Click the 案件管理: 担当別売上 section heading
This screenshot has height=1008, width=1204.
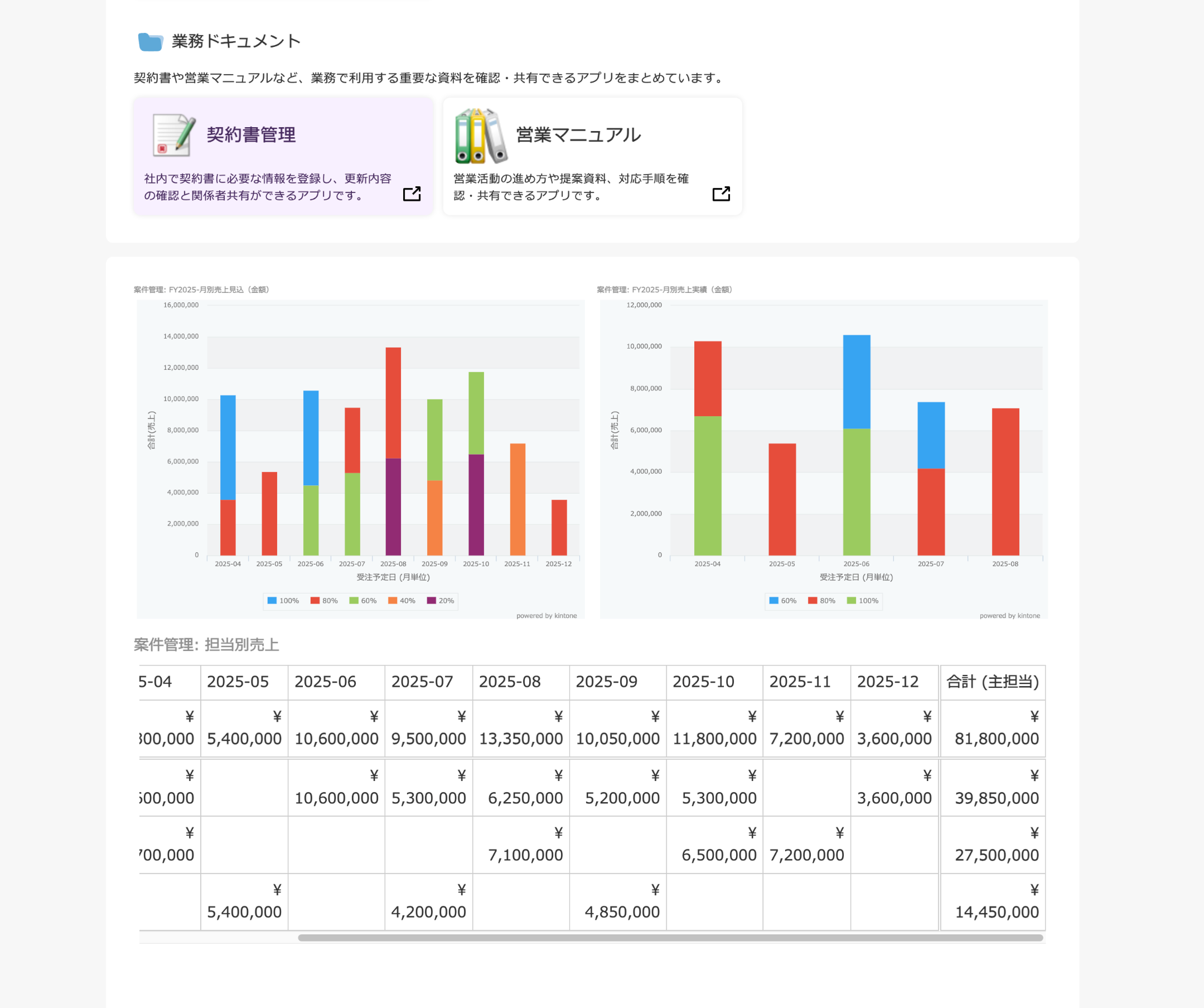click(x=206, y=644)
